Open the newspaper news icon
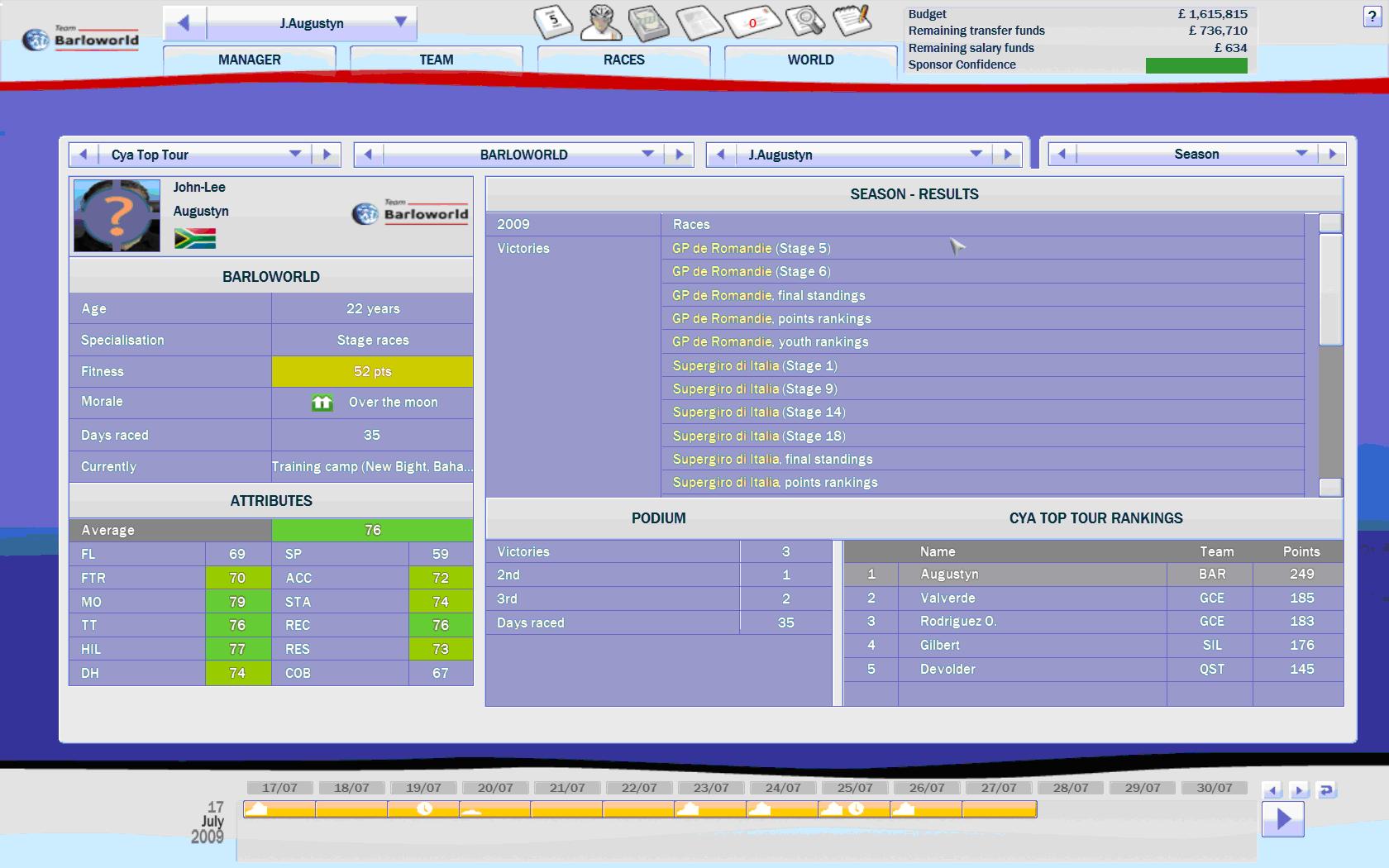The height and width of the screenshot is (868, 1389). (699, 22)
